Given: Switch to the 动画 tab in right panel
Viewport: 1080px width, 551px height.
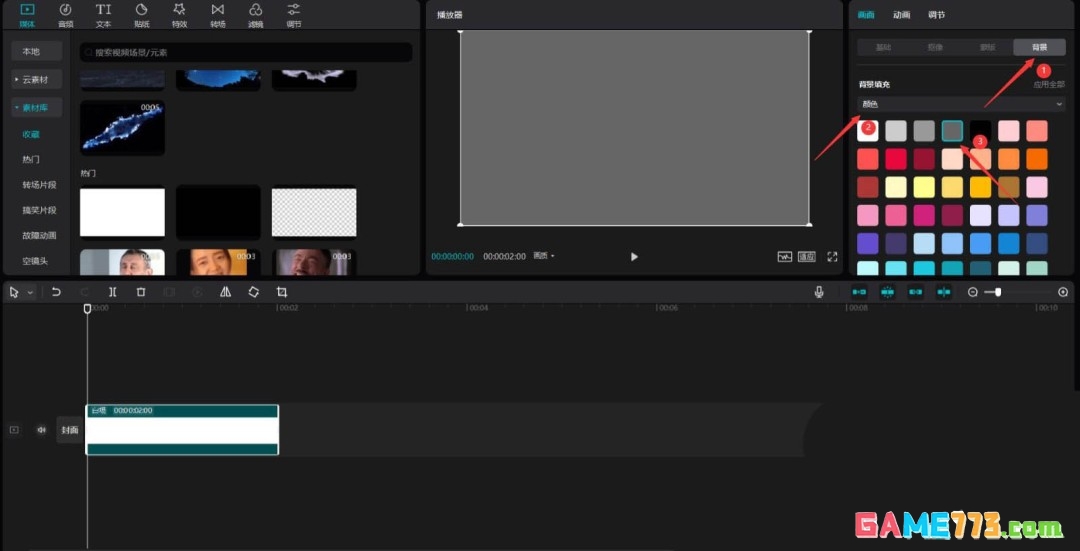Looking at the screenshot, I should [902, 14].
